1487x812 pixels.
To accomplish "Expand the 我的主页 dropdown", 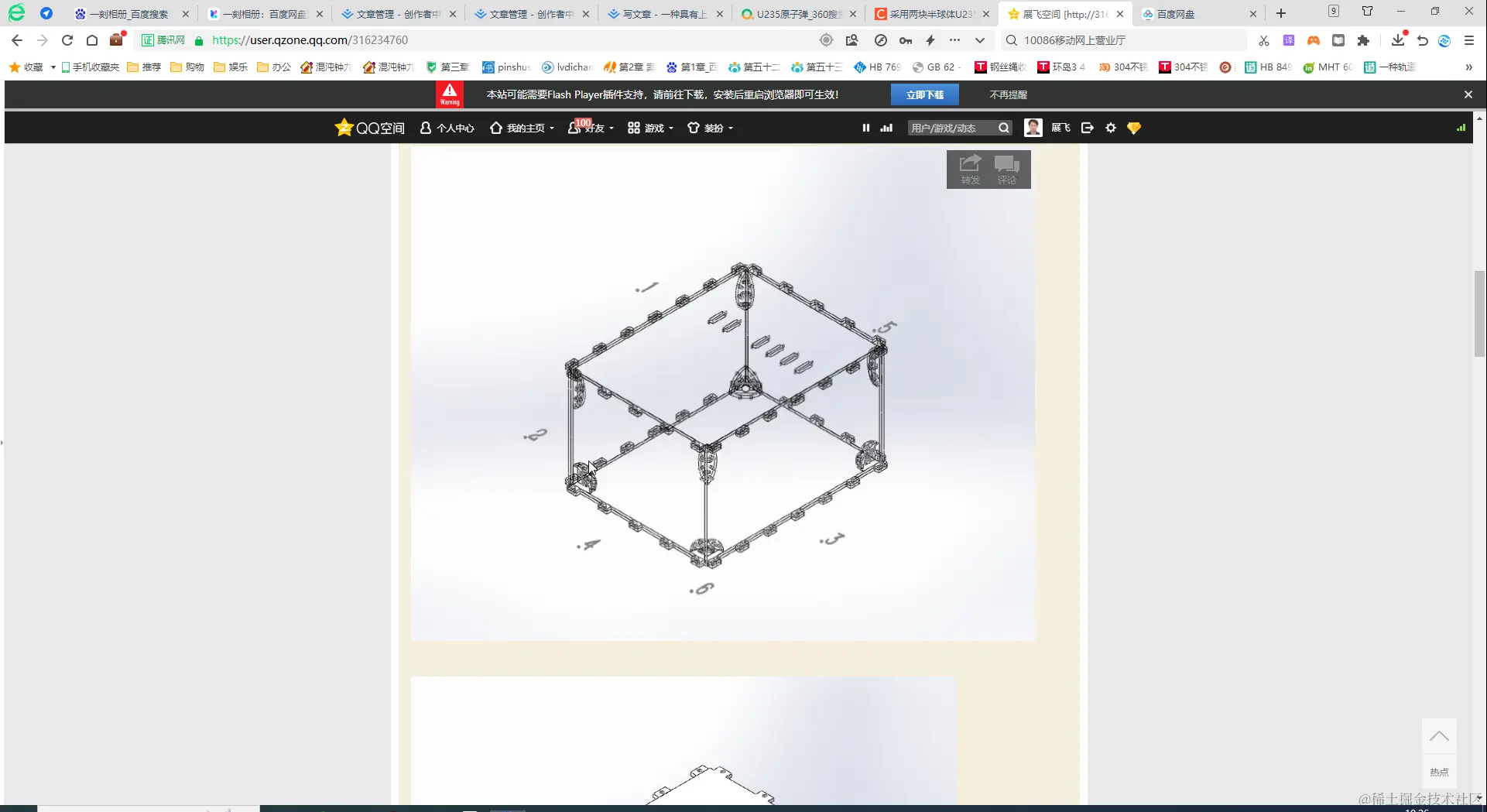I will pyautogui.click(x=522, y=128).
